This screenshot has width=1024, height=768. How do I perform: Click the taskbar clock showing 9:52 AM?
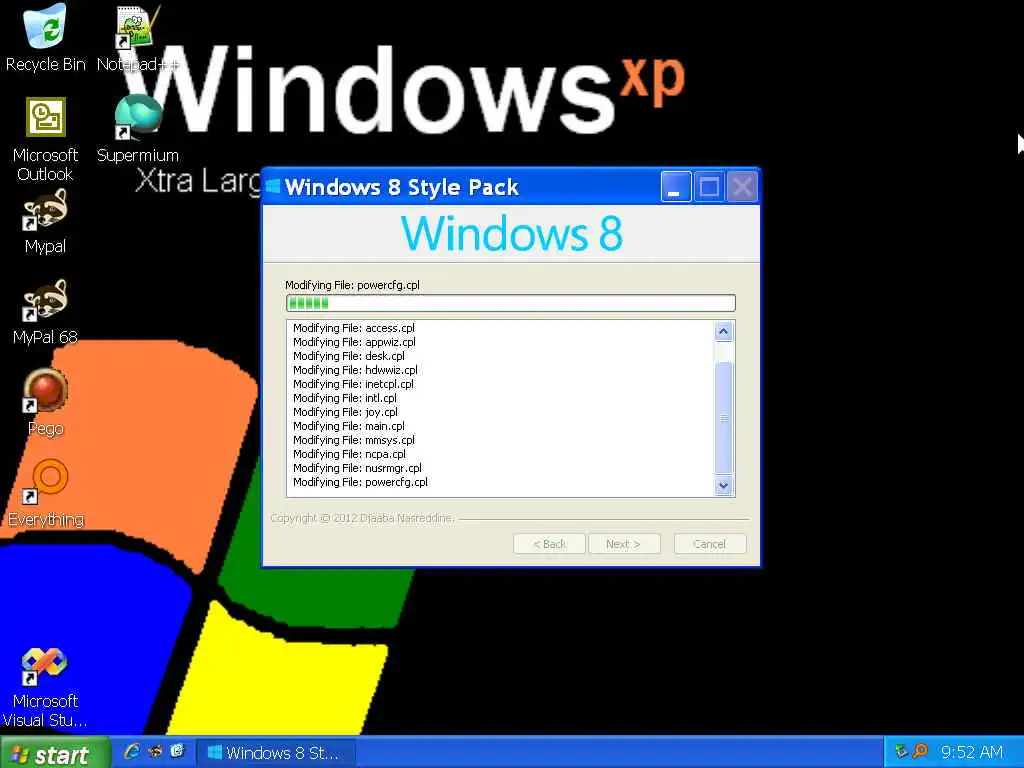(x=972, y=752)
